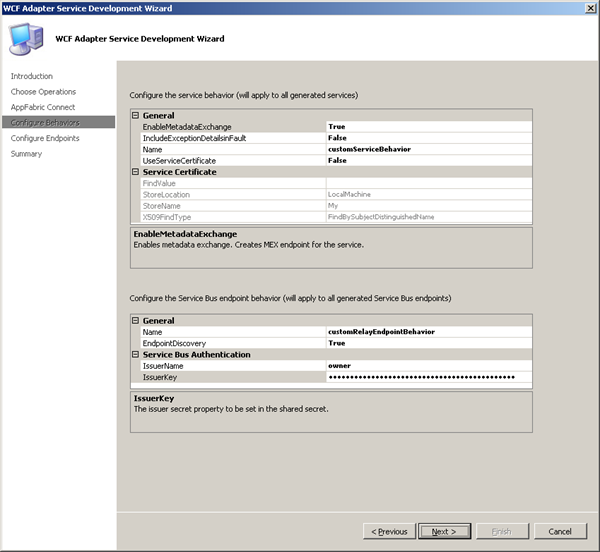
Task: Click the Service Certificate category header
Action: (x=180, y=172)
